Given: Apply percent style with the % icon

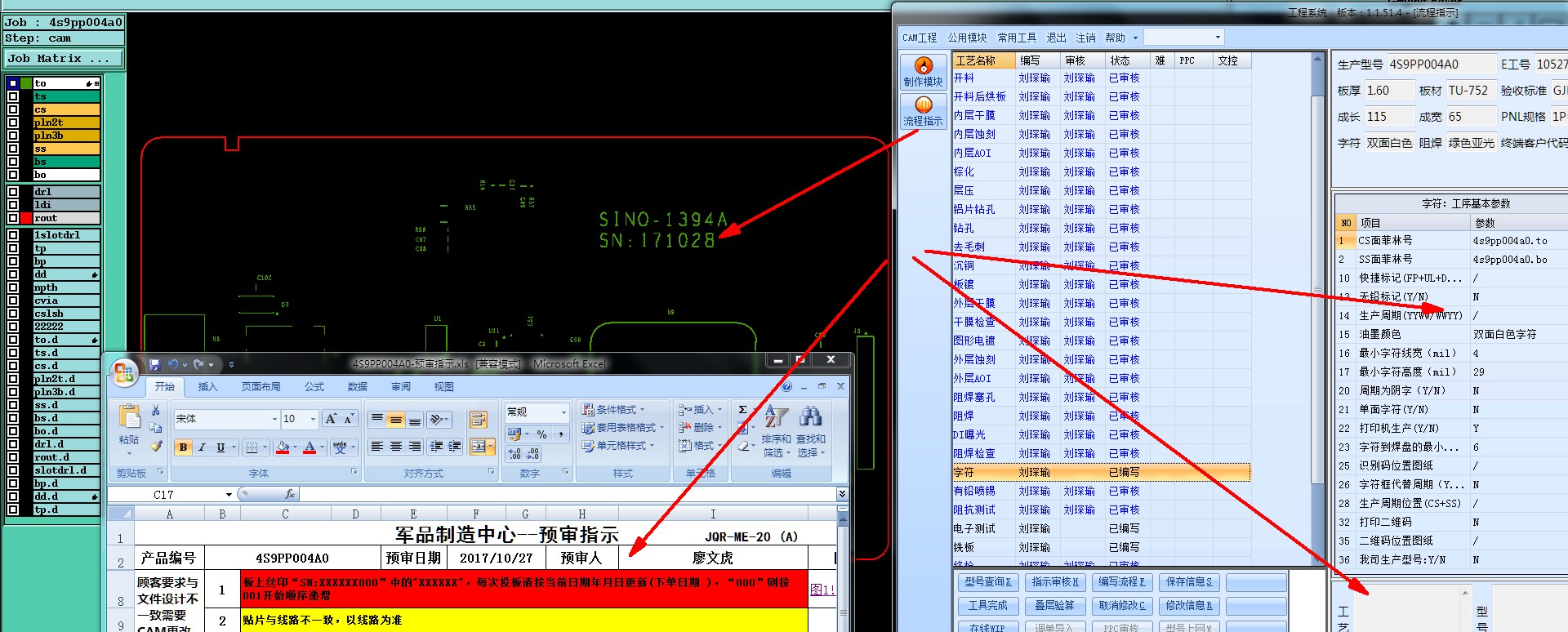Looking at the screenshot, I should click(x=542, y=434).
